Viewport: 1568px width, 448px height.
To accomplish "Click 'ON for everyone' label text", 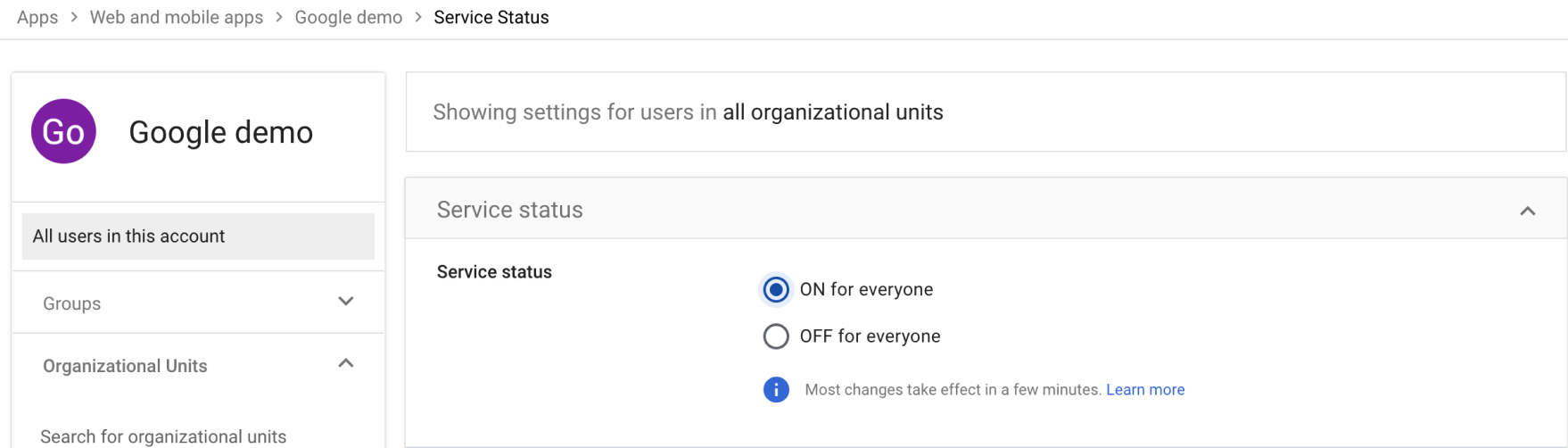I will [866, 290].
